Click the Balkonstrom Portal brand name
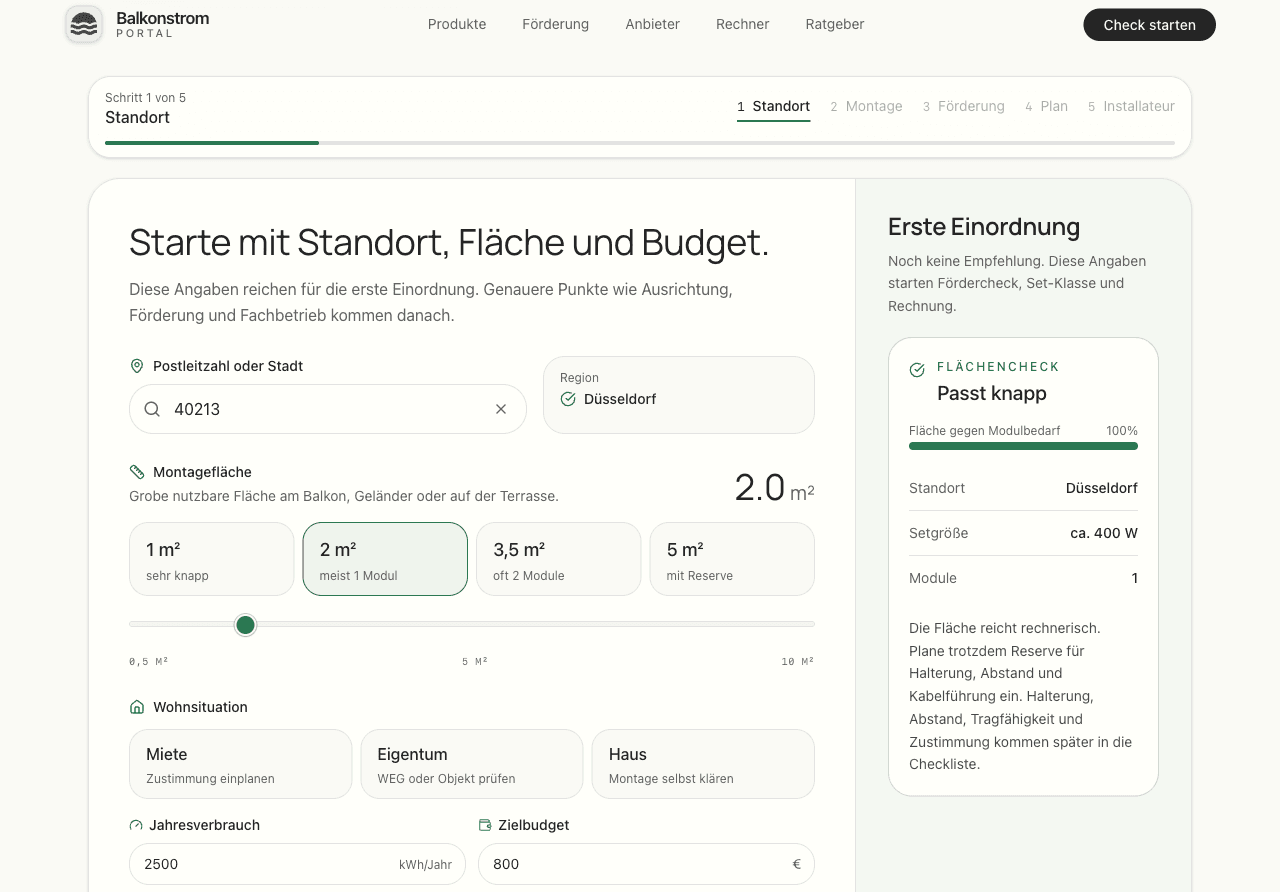 tap(163, 25)
